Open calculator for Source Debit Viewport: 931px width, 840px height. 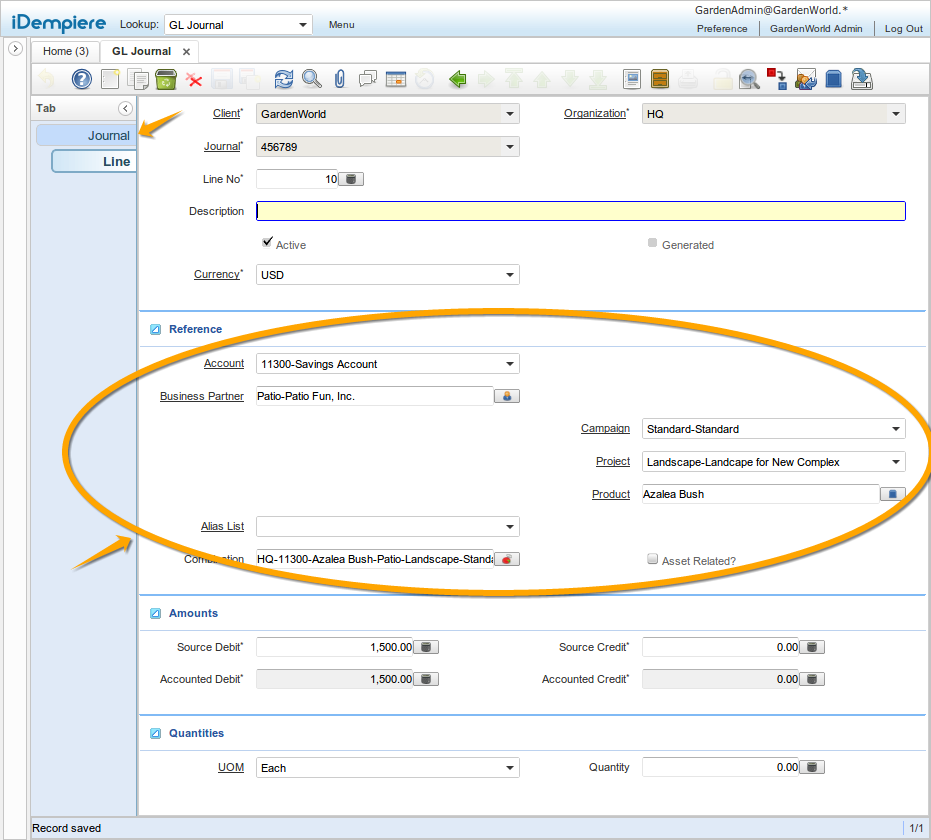[x=426, y=647]
